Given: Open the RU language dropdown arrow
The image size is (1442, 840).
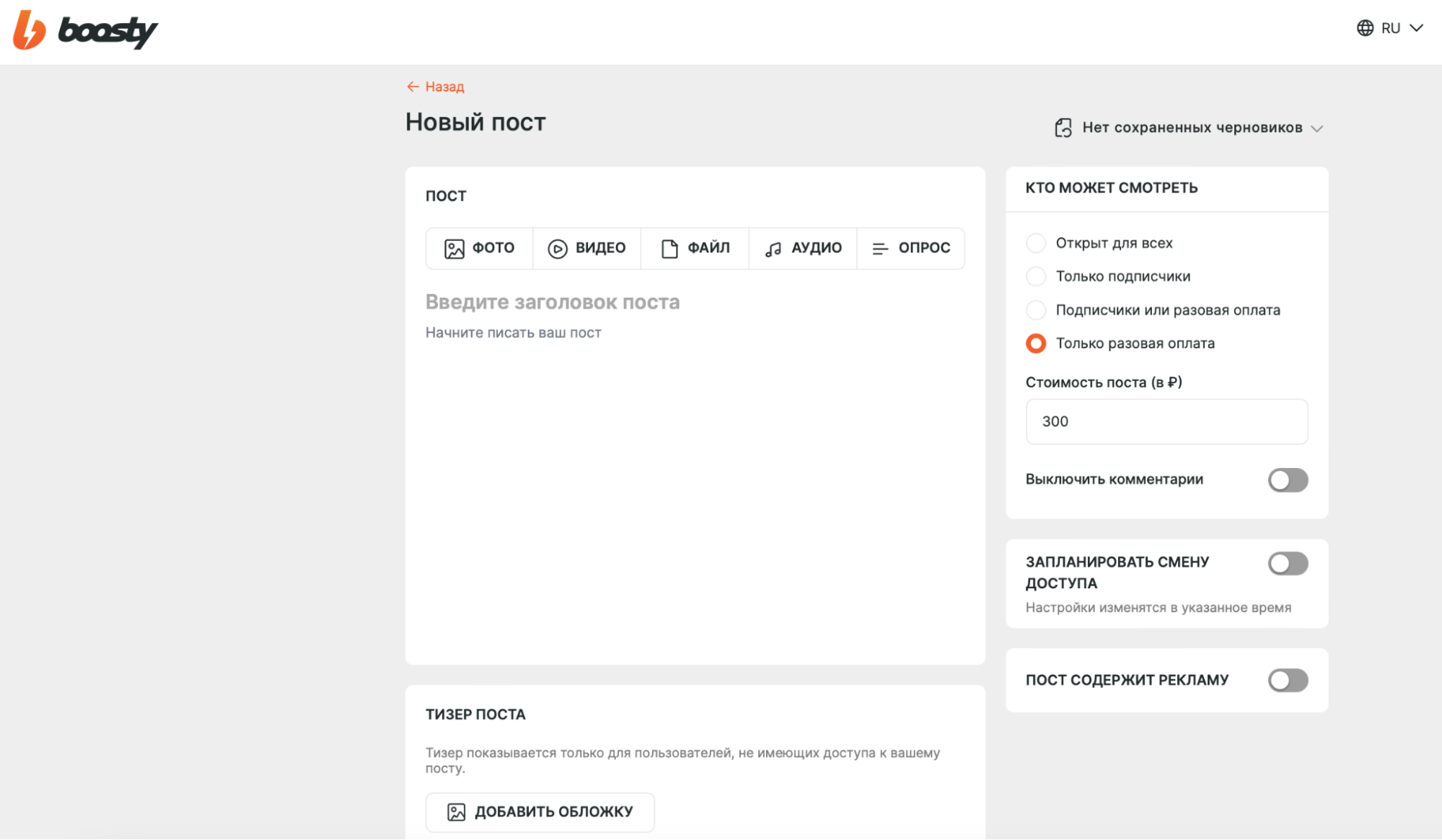Looking at the screenshot, I should tap(1416, 28).
